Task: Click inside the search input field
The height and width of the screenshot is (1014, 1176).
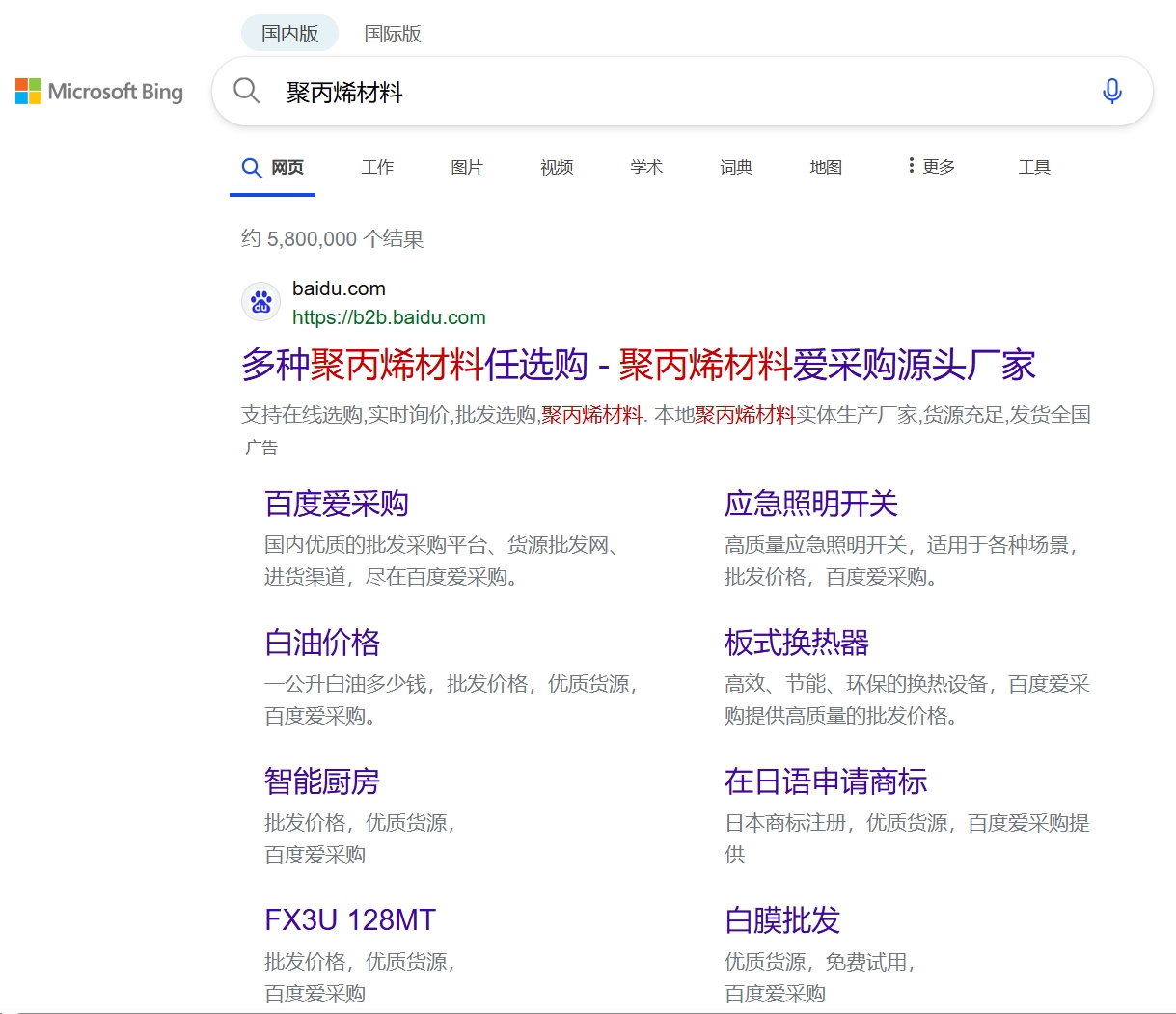Action: pos(579,91)
